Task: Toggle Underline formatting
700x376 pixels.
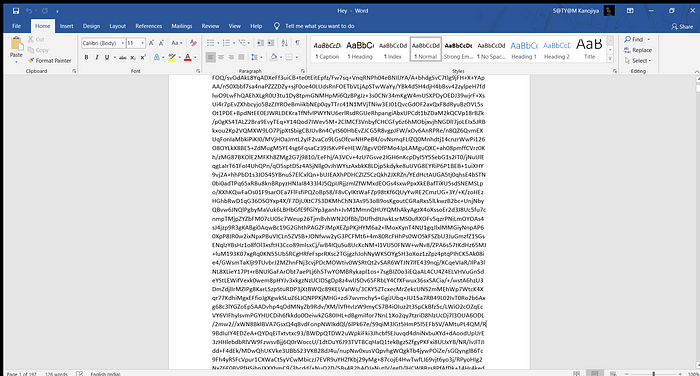Action: click(x=107, y=58)
